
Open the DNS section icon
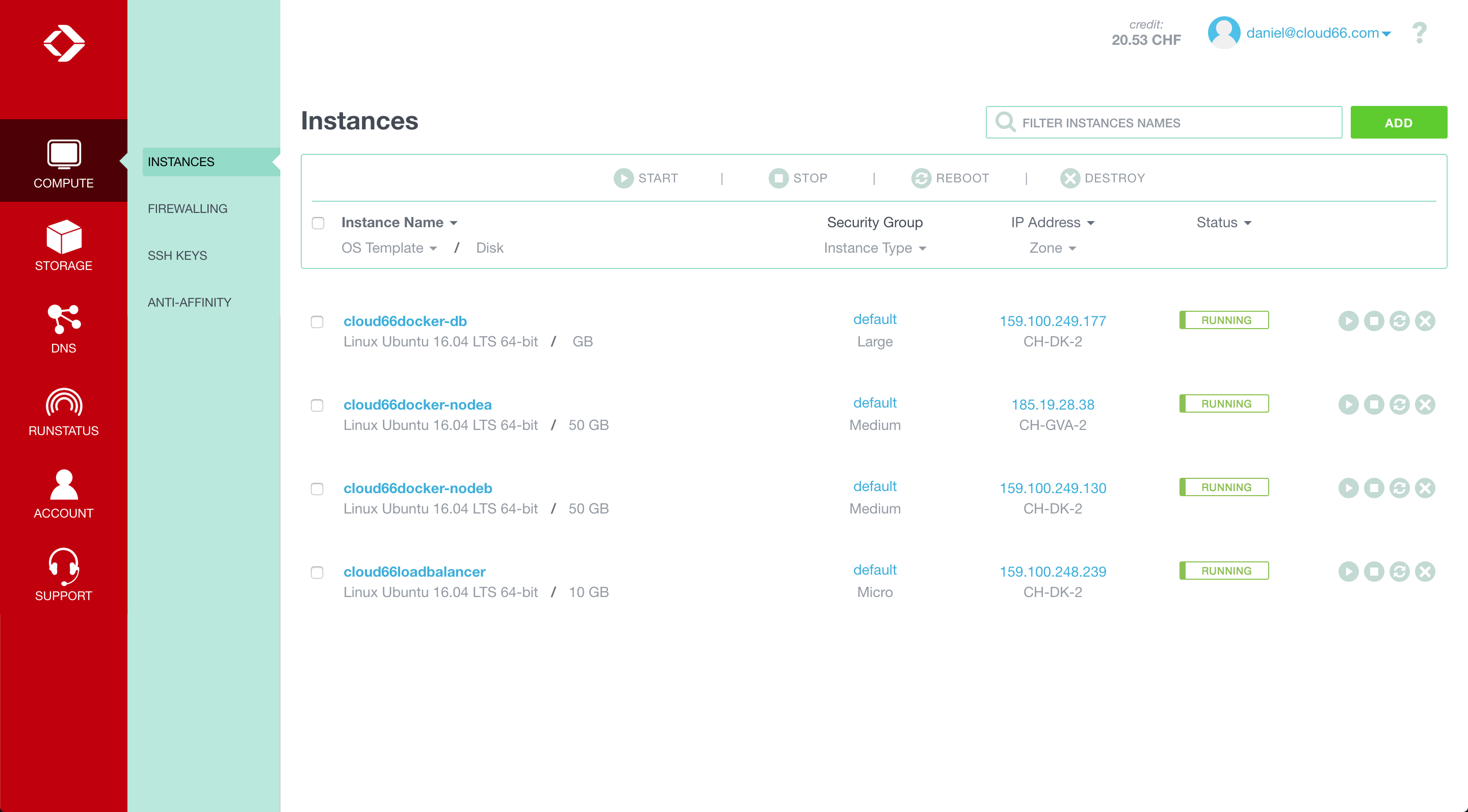coord(64,319)
